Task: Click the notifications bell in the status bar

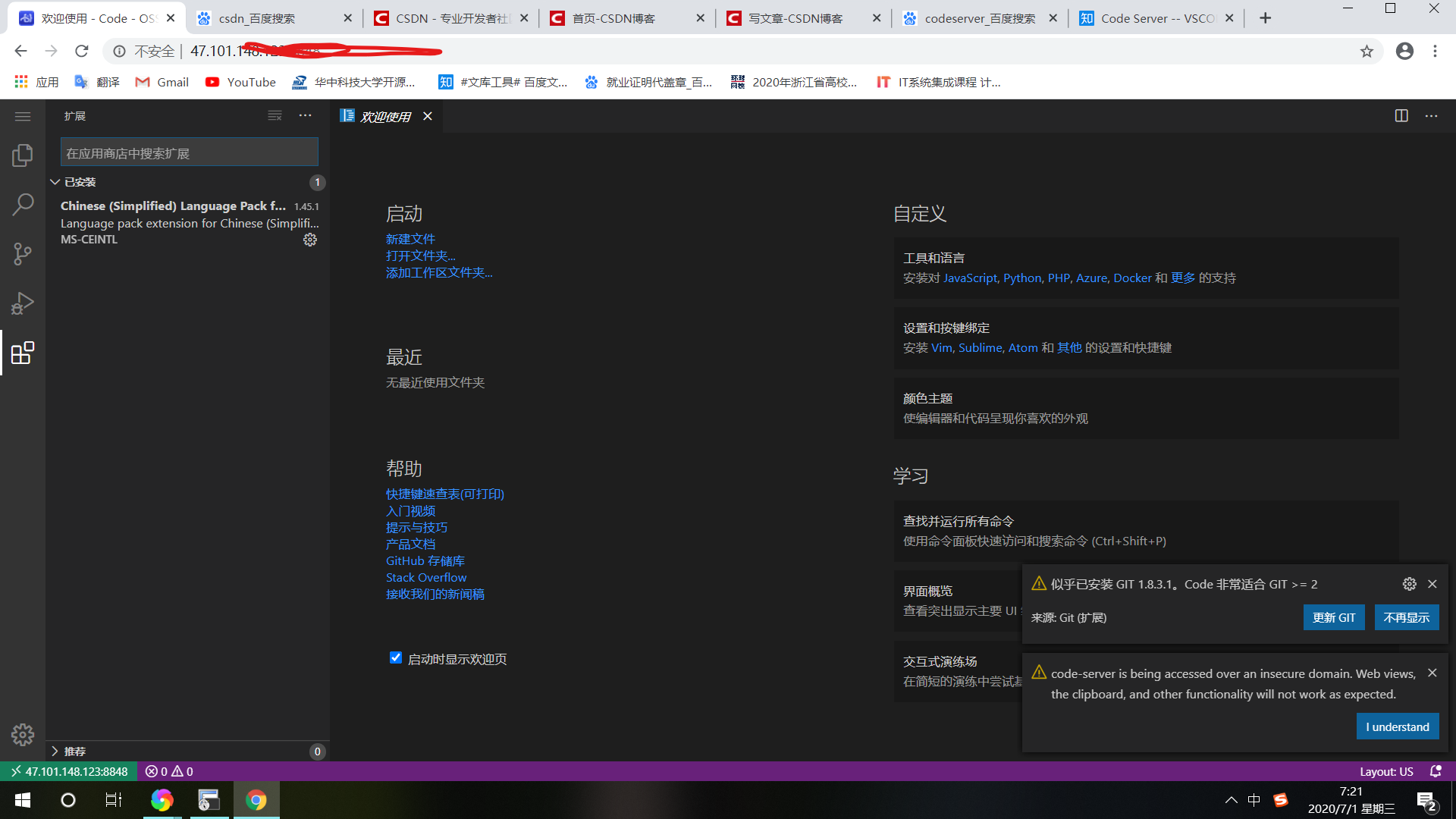Action: [1436, 771]
